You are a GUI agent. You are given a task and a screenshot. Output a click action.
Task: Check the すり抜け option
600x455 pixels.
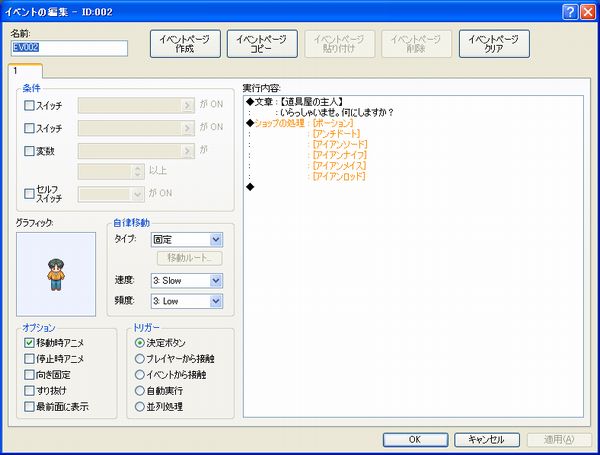tap(29, 391)
